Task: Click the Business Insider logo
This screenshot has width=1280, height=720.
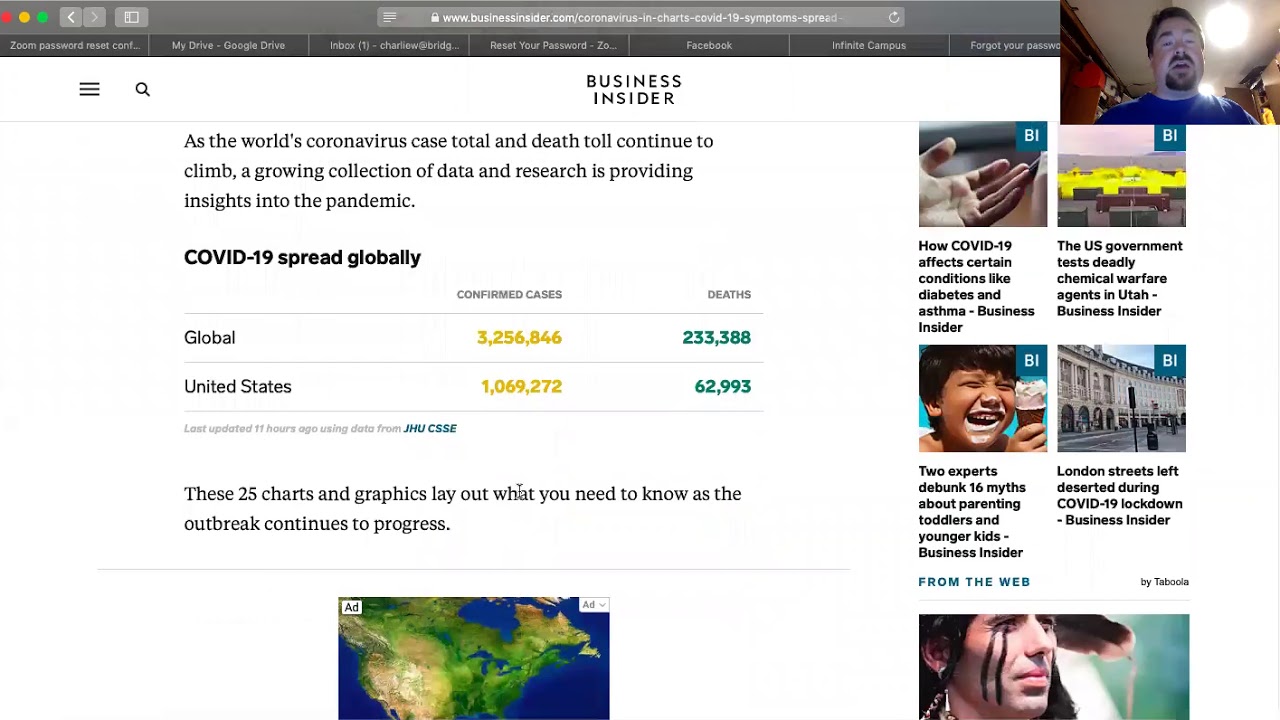Action: coord(634,89)
